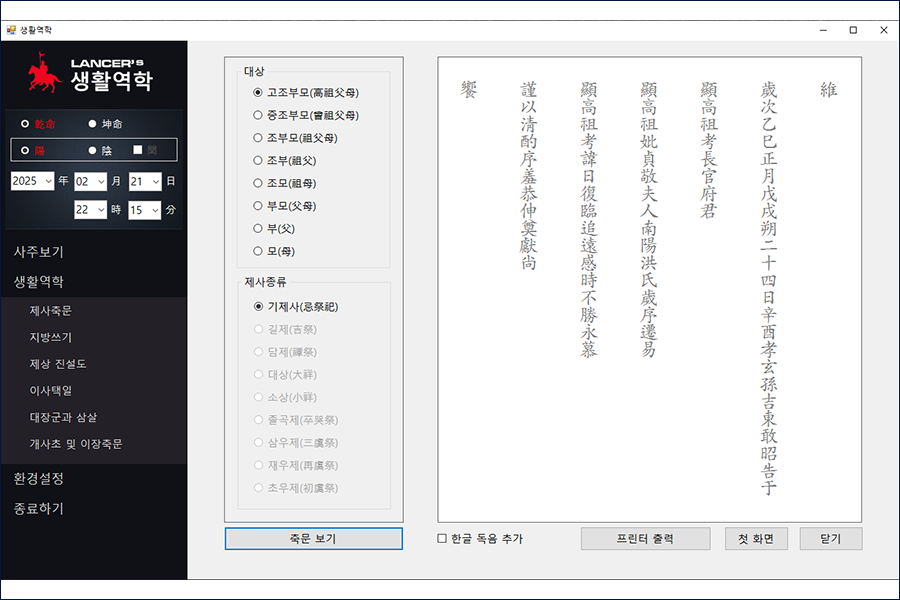Select the 坤命 radio button
Screen dimensions: 900x600
tap(93, 124)
